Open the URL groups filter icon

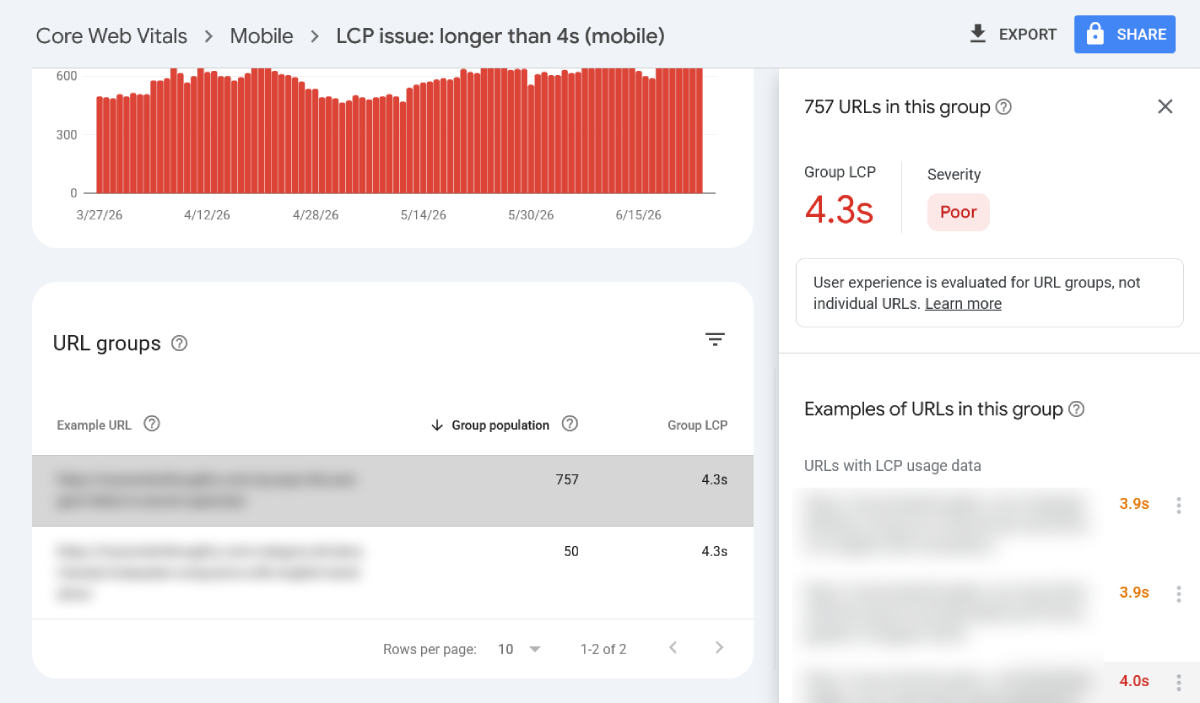click(x=715, y=340)
